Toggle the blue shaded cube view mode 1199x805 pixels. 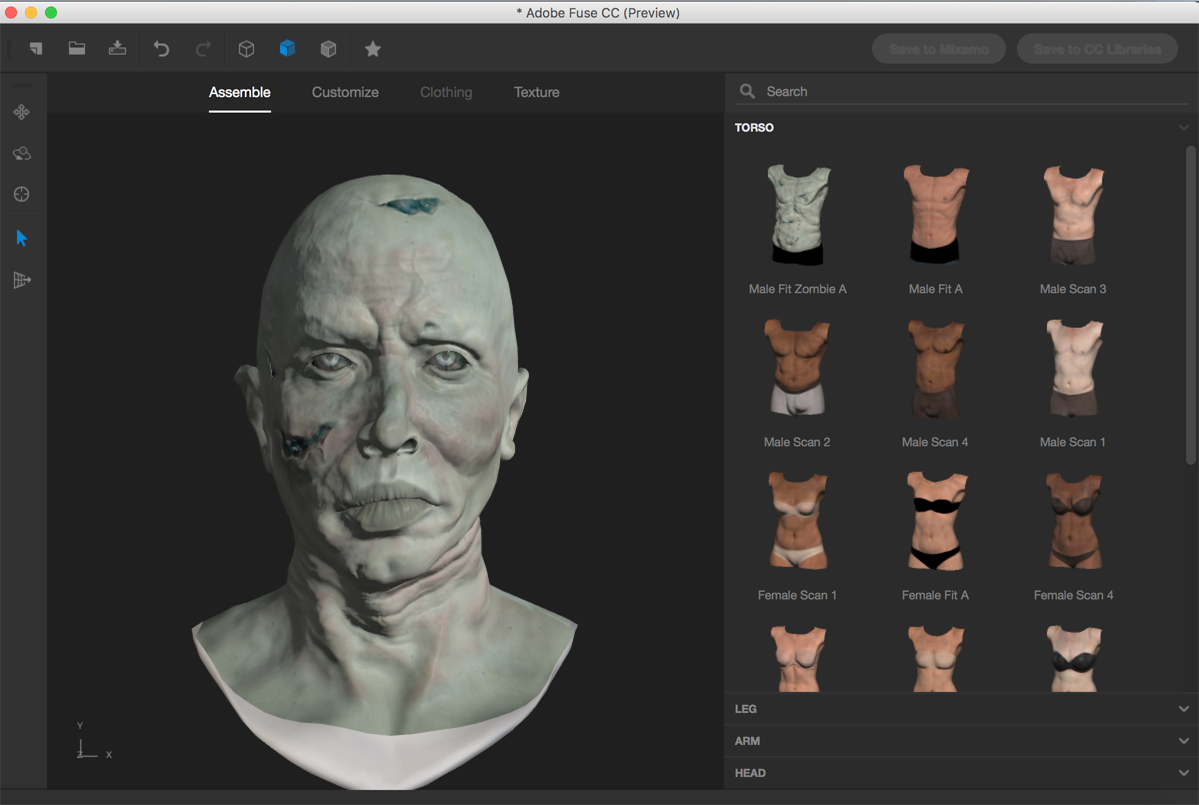click(288, 49)
